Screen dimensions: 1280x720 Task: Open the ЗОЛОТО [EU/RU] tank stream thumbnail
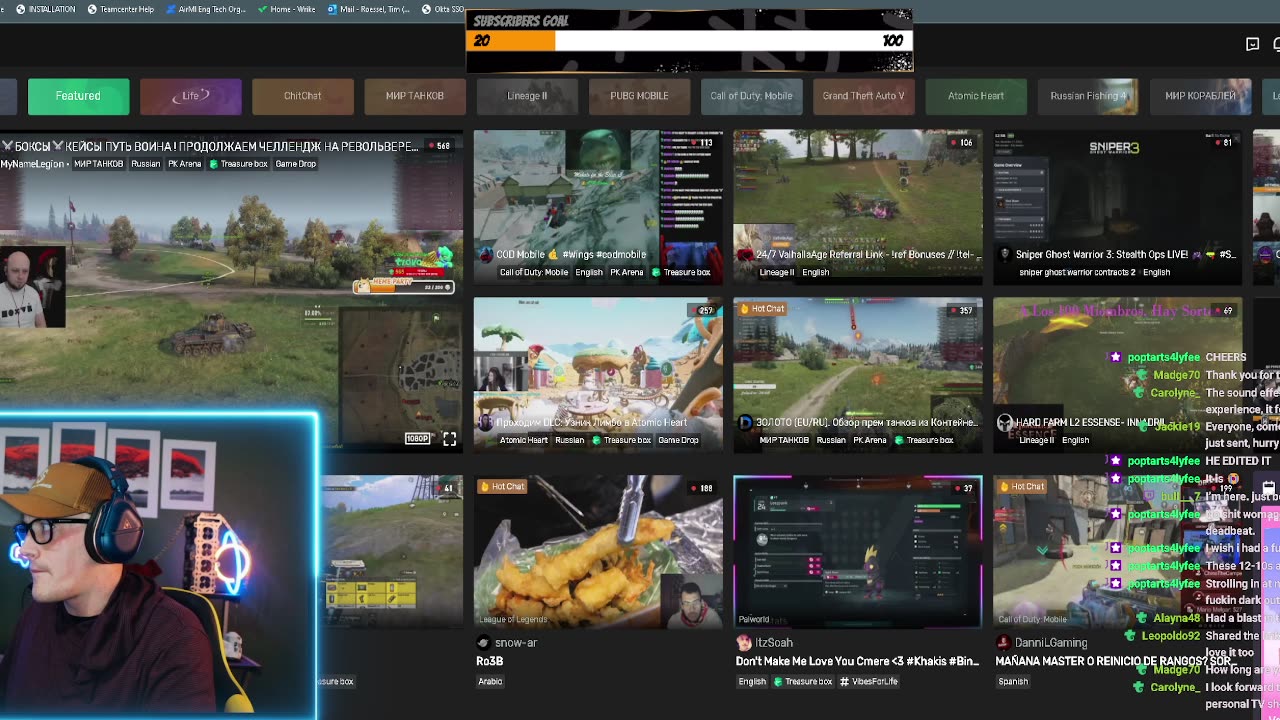point(858,373)
